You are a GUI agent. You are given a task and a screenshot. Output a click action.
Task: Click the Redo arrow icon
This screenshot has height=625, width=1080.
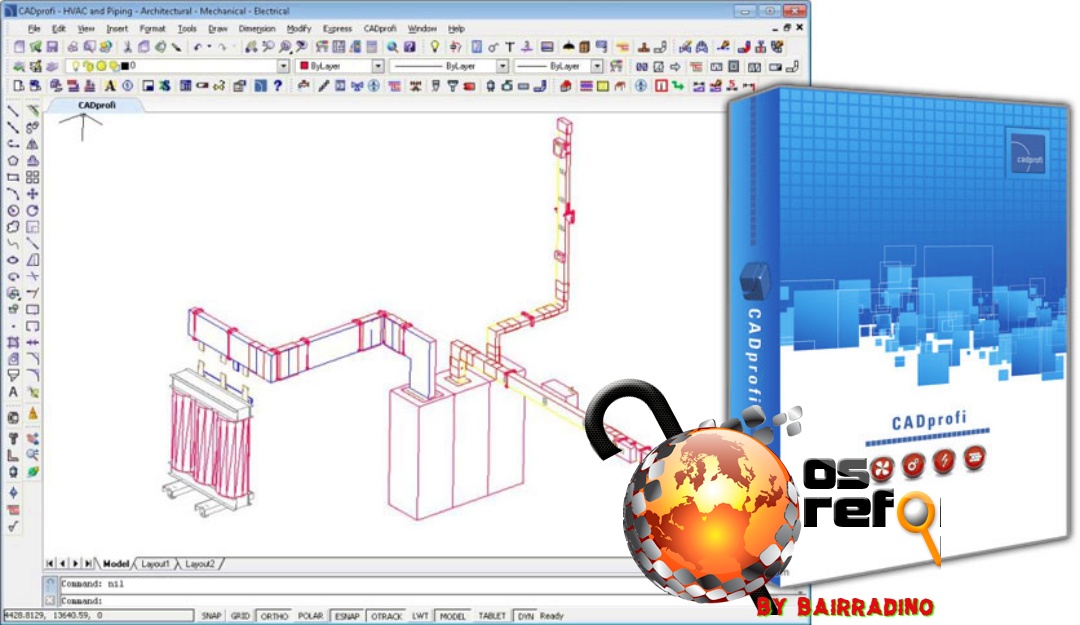point(222,47)
